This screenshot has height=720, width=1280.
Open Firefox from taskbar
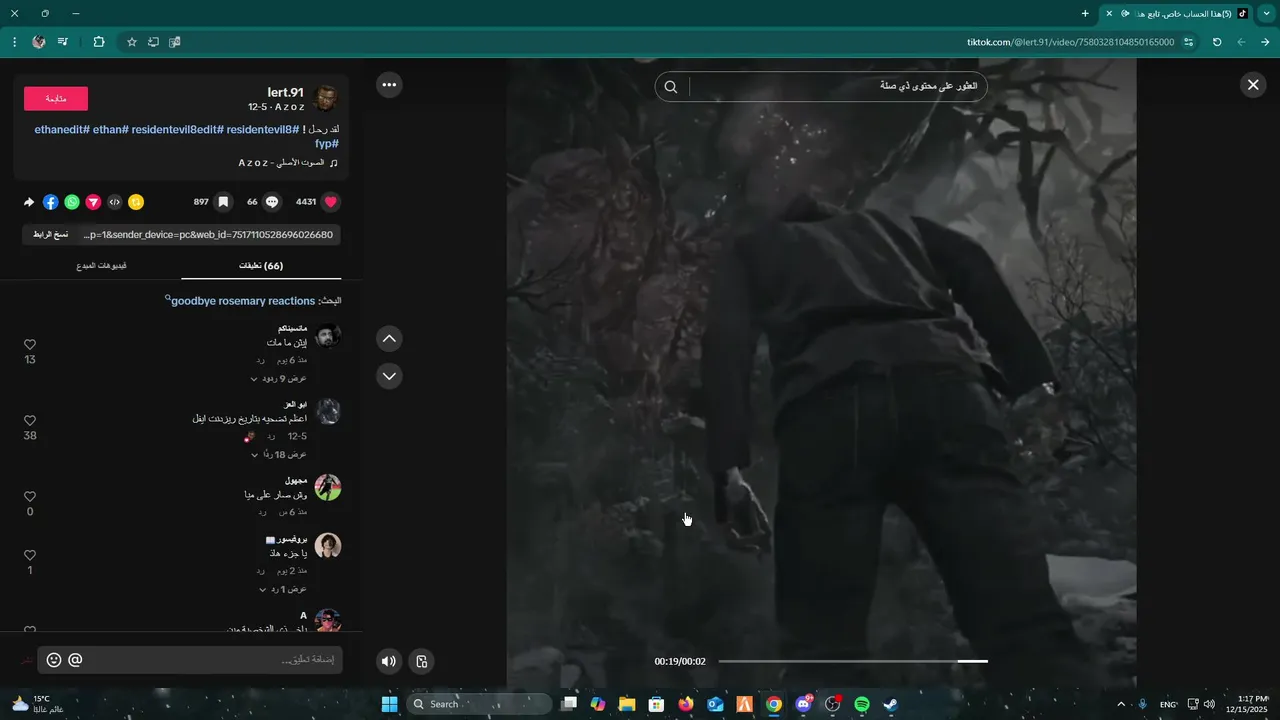pyautogui.click(x=685, y=704)
